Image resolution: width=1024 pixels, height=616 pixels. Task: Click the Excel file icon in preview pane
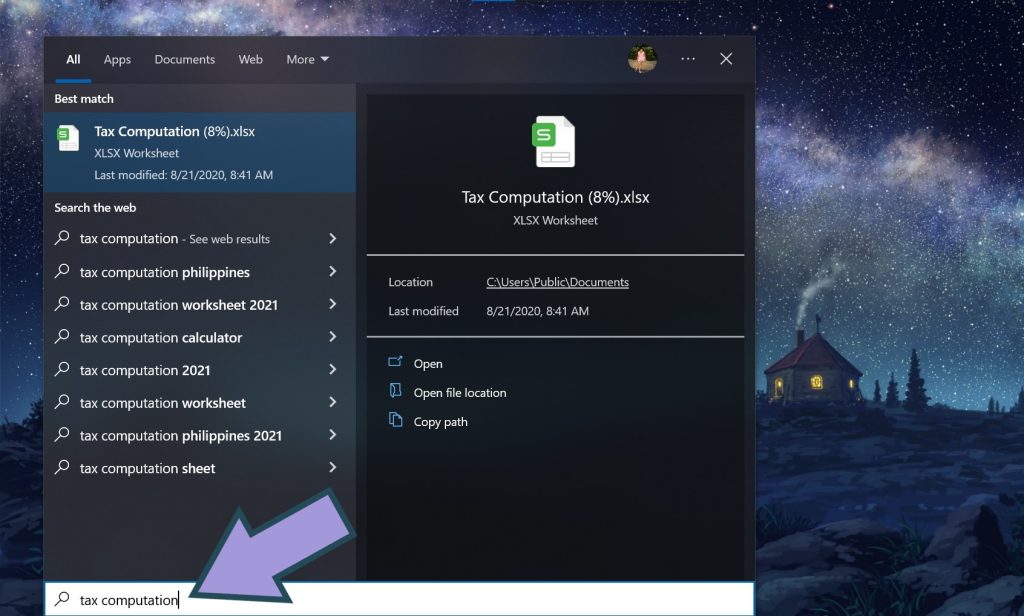tap(555, 141)
